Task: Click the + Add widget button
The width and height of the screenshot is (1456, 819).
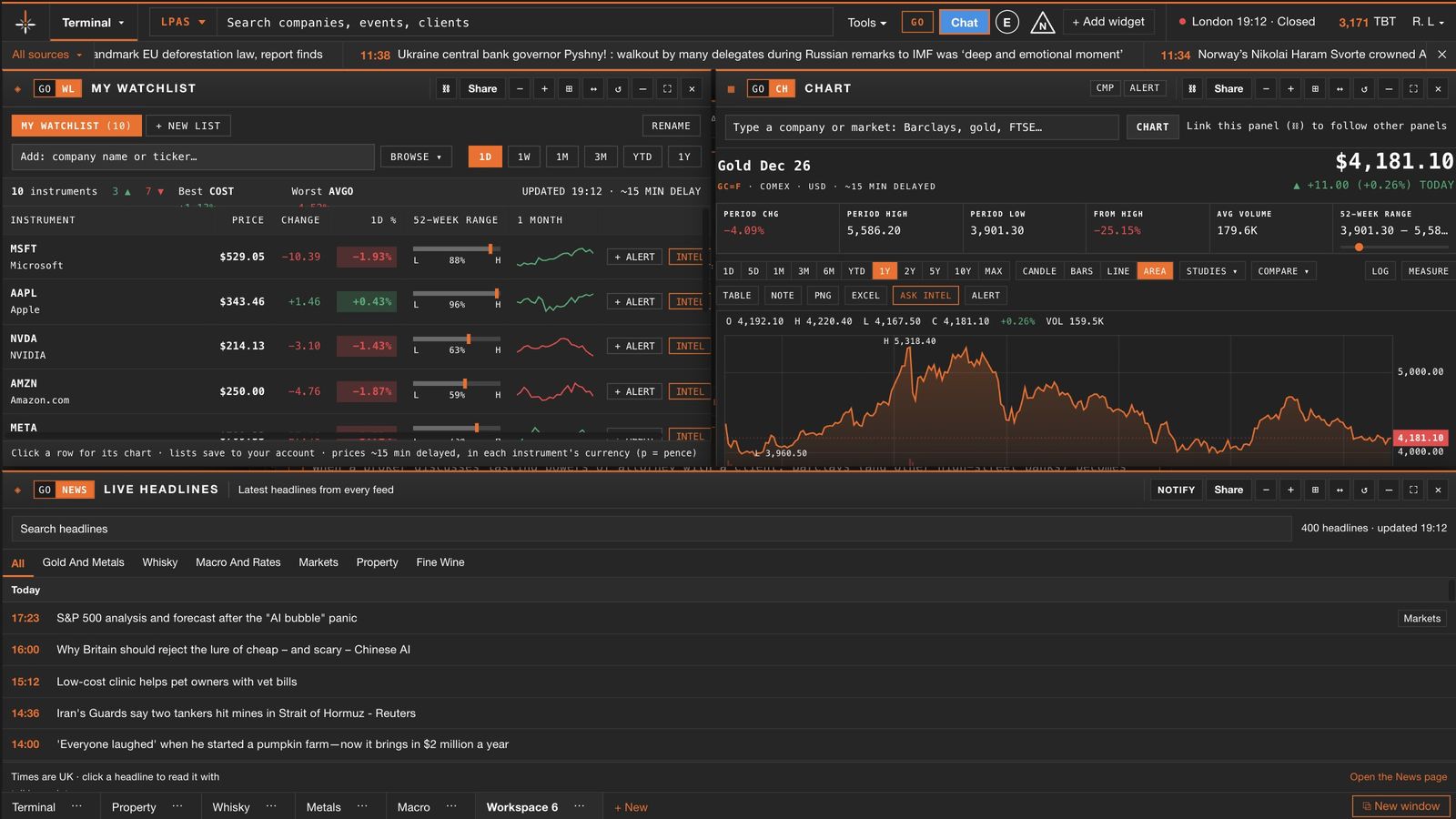Action: tap(1108, 22)
